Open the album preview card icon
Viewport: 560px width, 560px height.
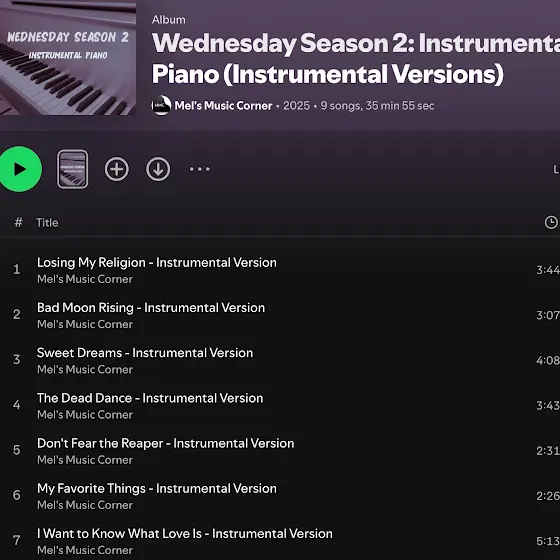(x=72, y=169)
